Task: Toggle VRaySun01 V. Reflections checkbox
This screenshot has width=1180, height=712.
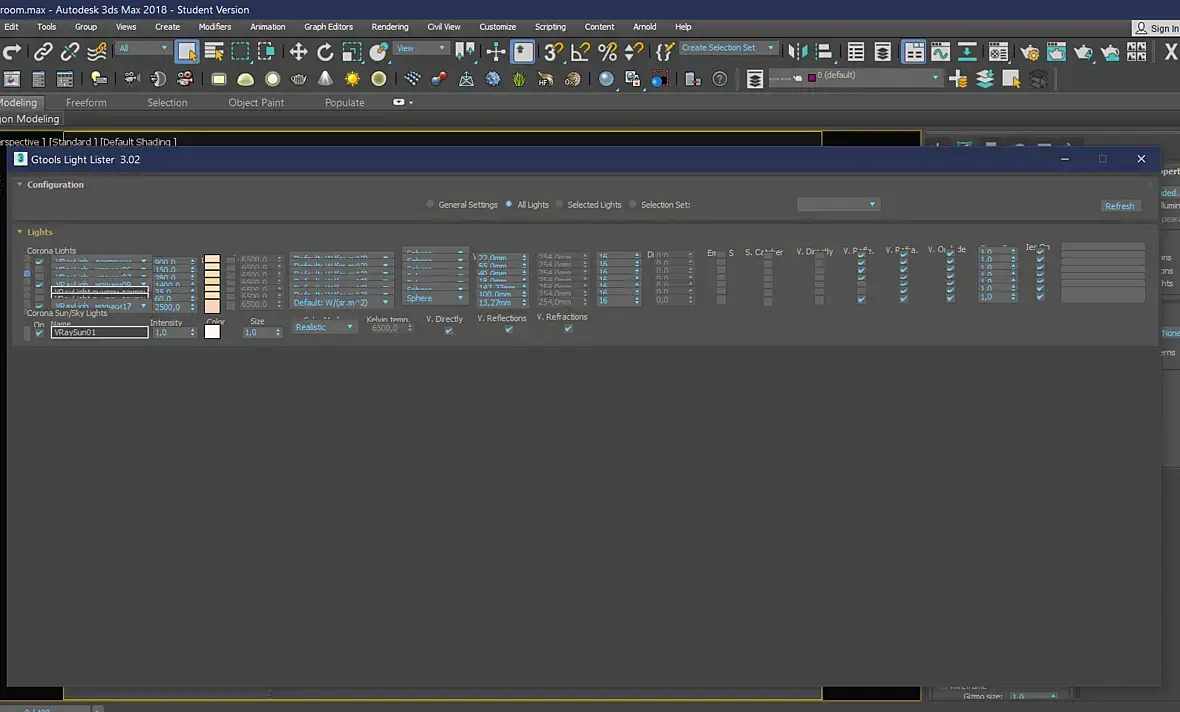Action: 509,330
